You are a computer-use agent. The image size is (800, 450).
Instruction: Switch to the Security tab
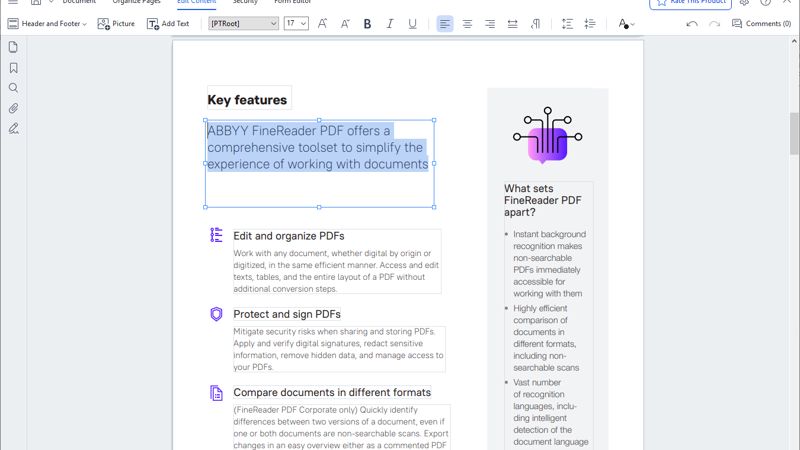(x=245, y=2)
